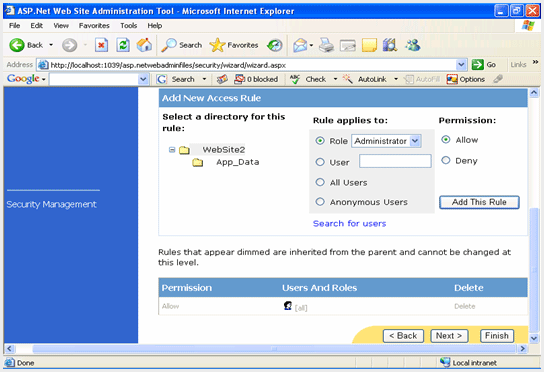
Task: Click the wizard Finish button
Action: tap(497, 336)
